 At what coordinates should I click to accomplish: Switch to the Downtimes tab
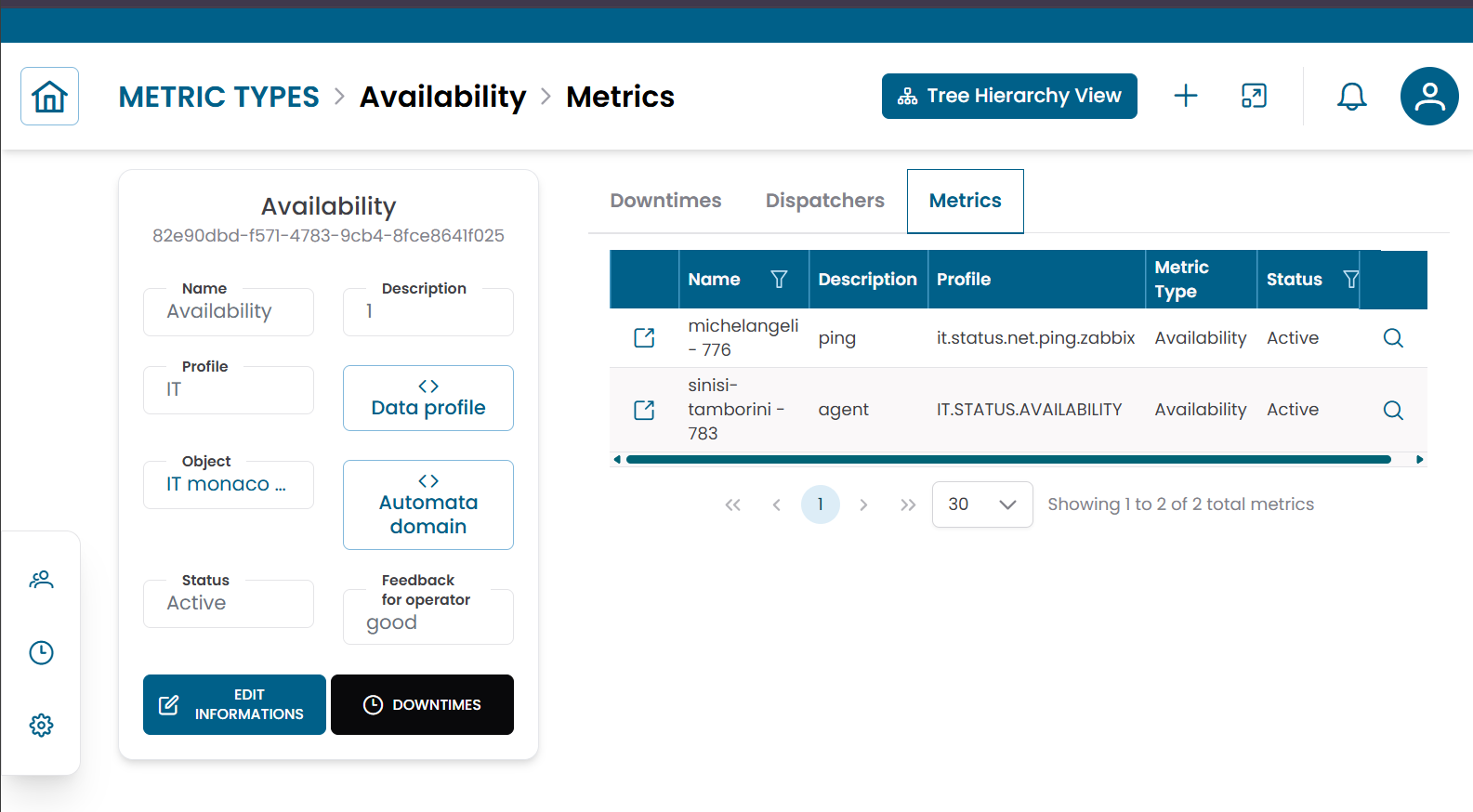pos(665,201)
